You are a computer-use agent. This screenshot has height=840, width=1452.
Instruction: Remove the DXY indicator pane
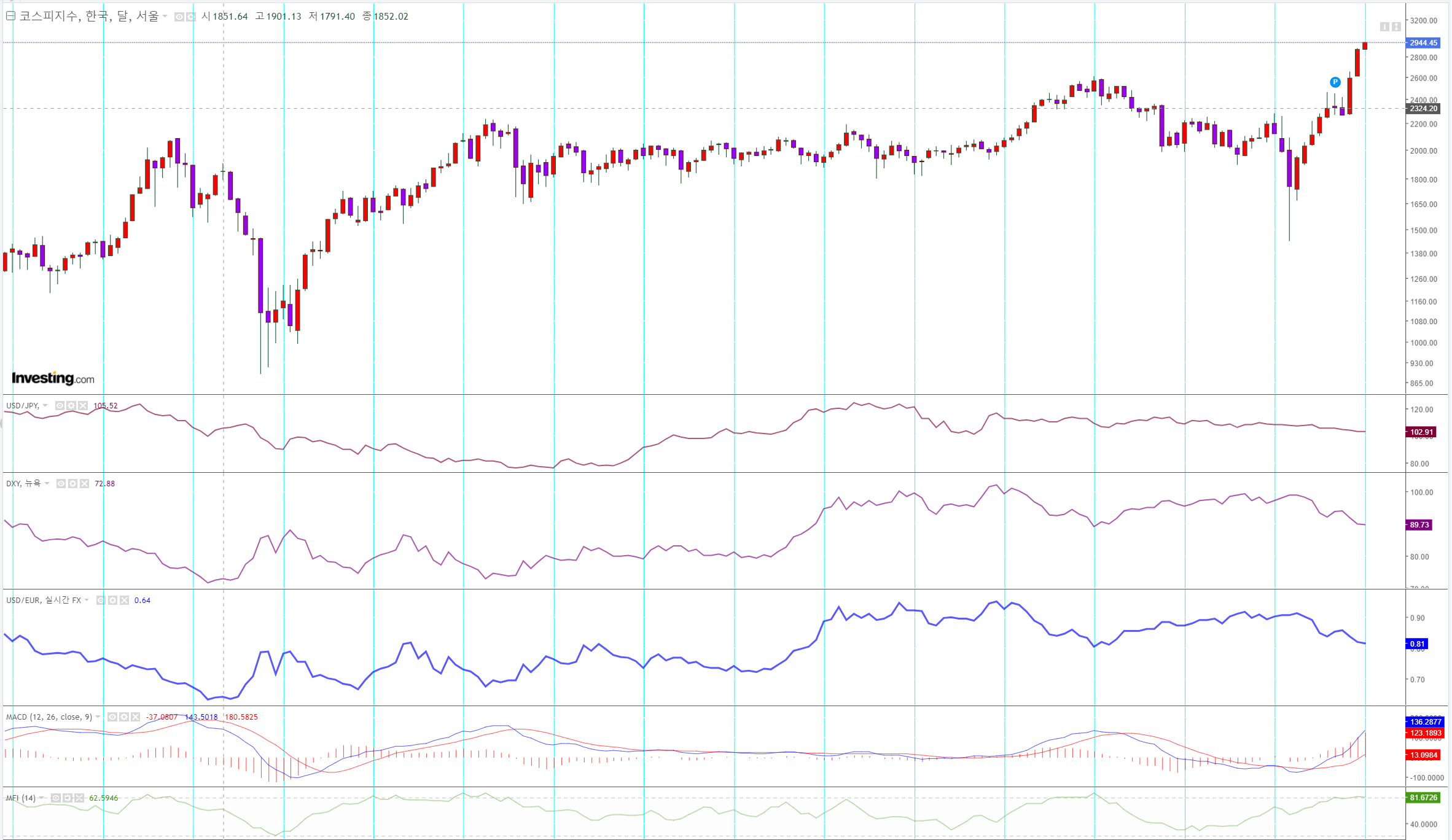point(84,484)
